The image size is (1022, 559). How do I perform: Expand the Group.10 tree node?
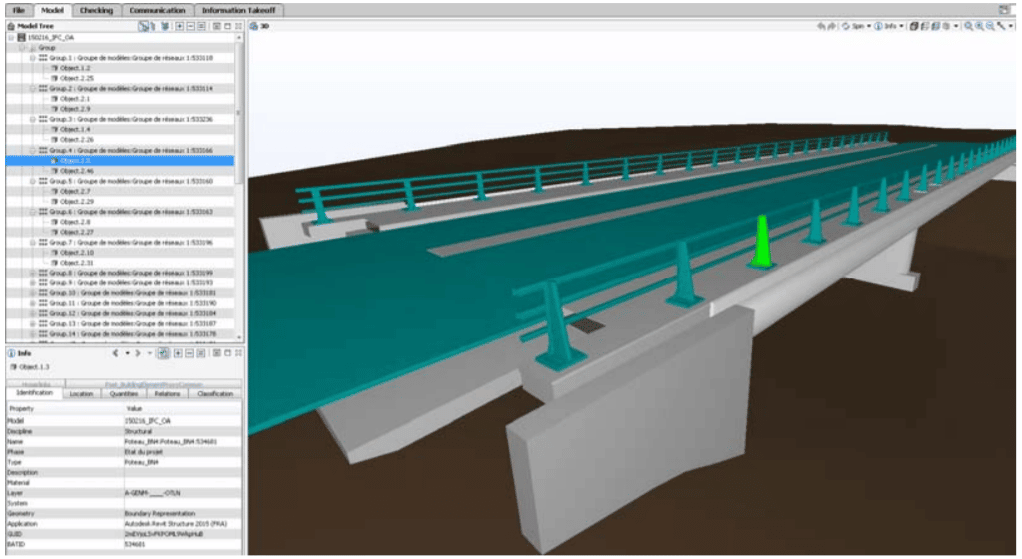pos(33,293)
